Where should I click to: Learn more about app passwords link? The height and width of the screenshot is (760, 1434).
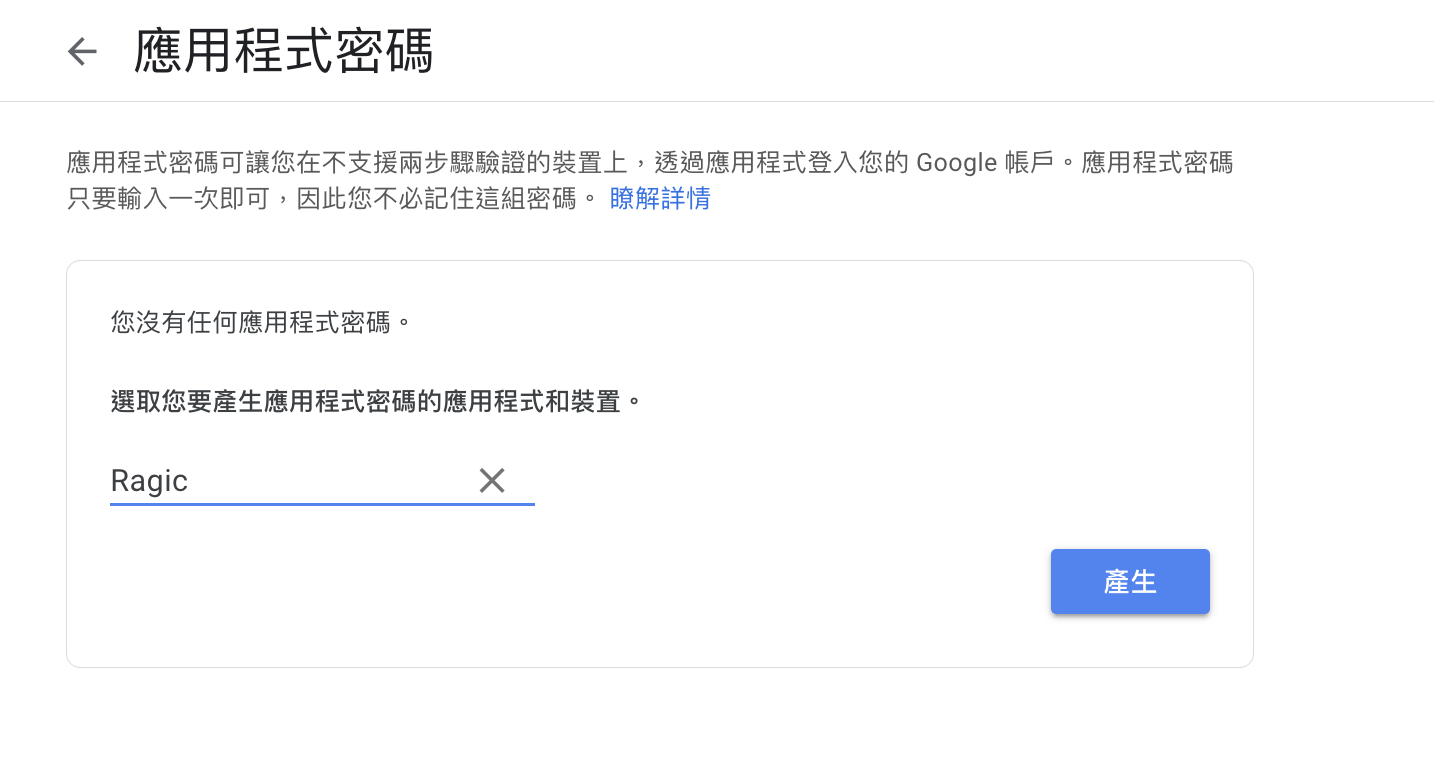tap(660, 198)
